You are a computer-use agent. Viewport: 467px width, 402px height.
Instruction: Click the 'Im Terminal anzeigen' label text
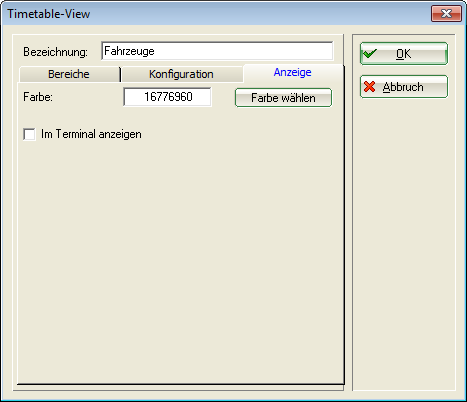pos(91,134)
